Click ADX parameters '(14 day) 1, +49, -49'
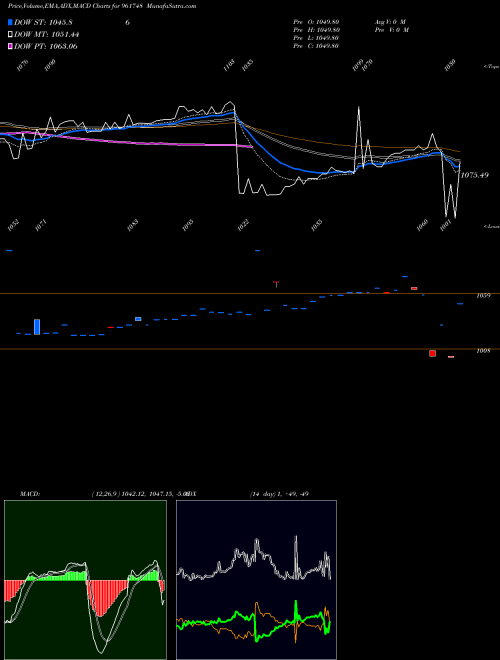 click(279, 494)
